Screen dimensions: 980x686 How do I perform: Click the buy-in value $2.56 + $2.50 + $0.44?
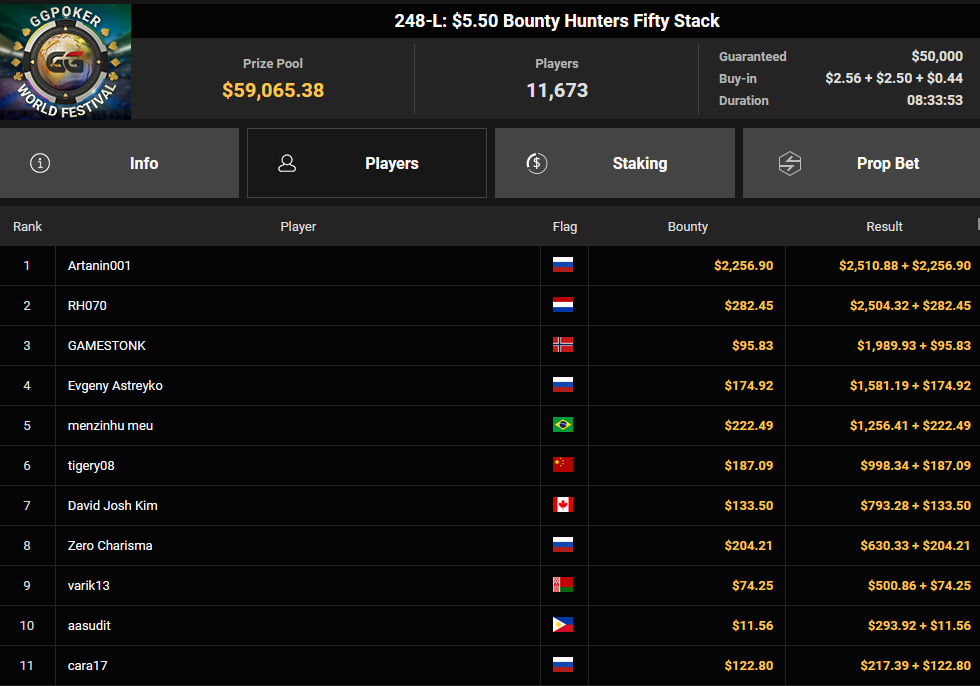tap(894, 78)
